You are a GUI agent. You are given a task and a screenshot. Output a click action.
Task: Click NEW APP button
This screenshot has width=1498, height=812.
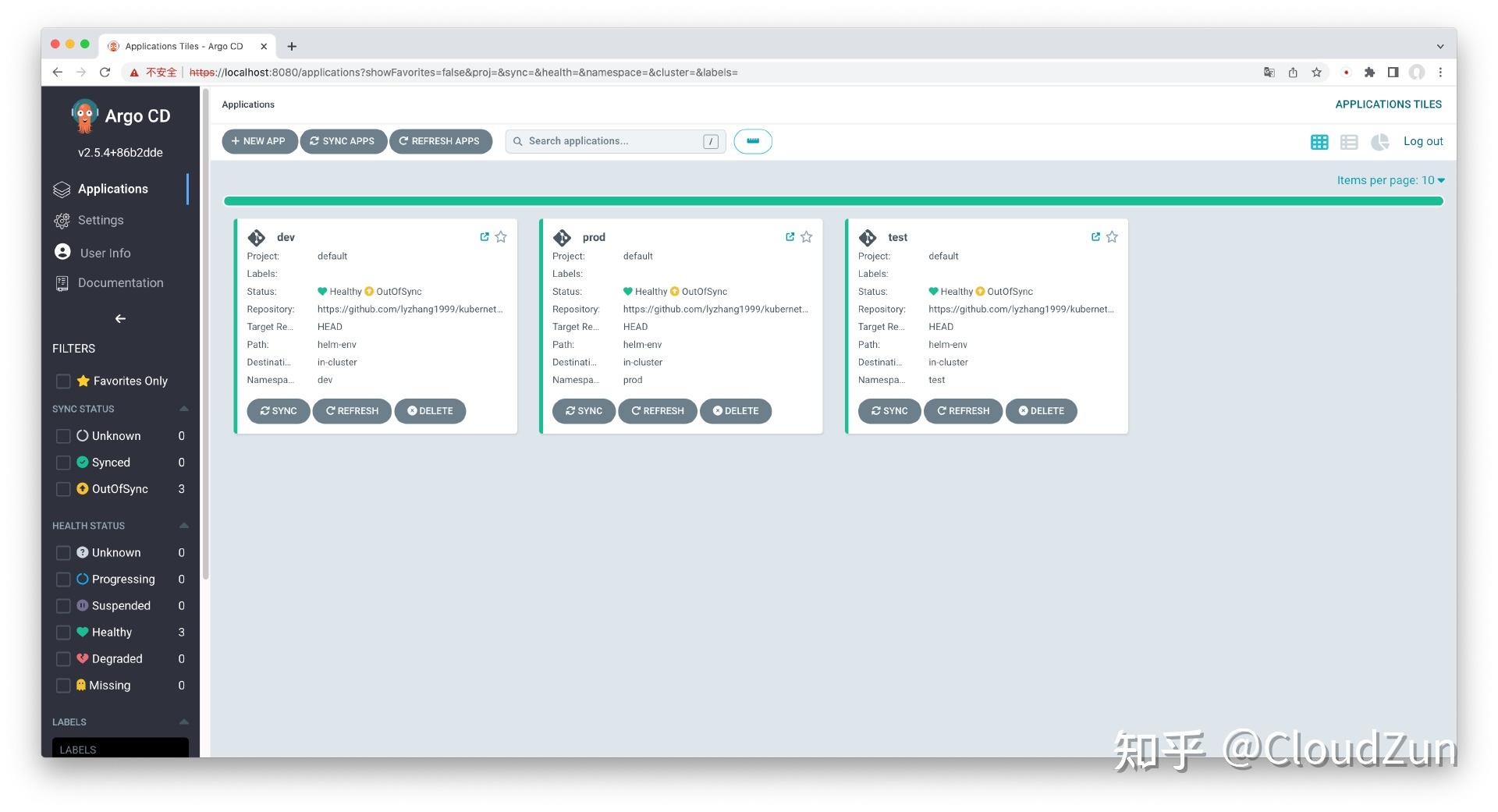click(x=259, y=141)
